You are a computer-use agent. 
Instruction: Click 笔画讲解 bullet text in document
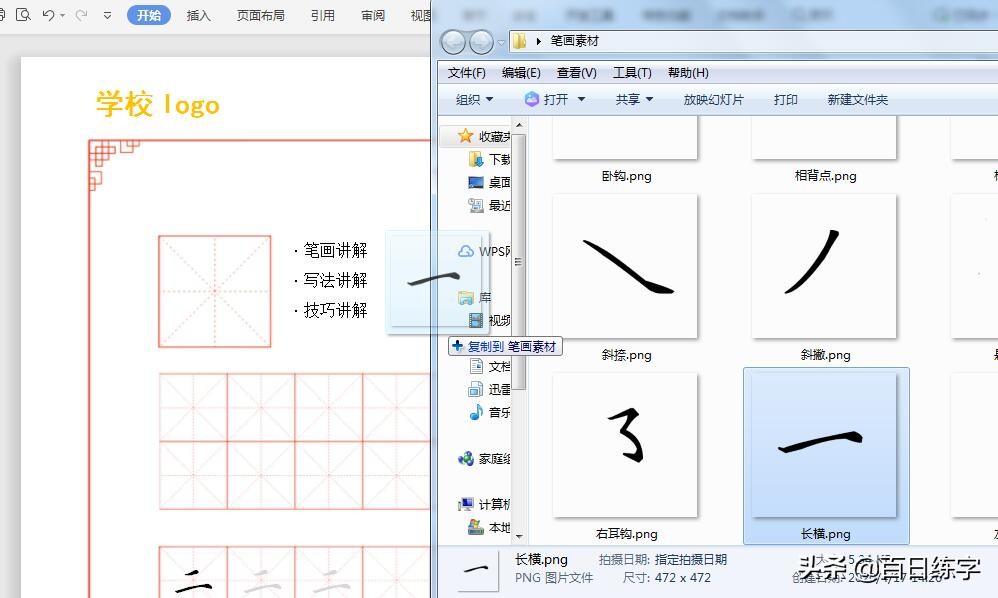[335, 250]
